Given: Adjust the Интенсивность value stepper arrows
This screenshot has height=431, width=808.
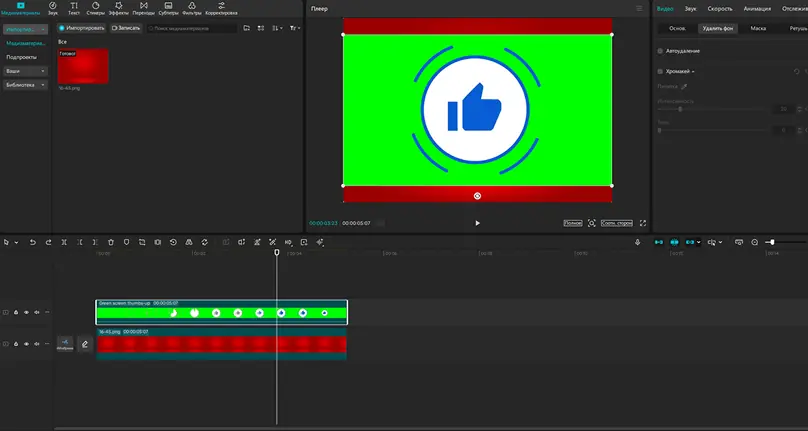Looking at the screenshot, I should [799, 109].
